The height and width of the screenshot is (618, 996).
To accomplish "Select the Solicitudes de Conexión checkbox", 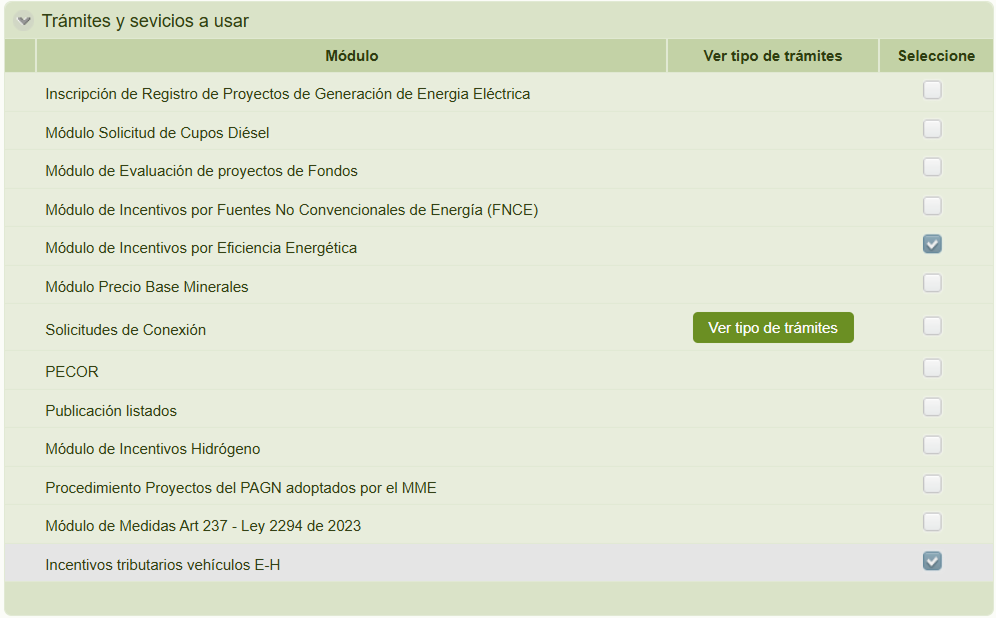I will tap(932, 326).
